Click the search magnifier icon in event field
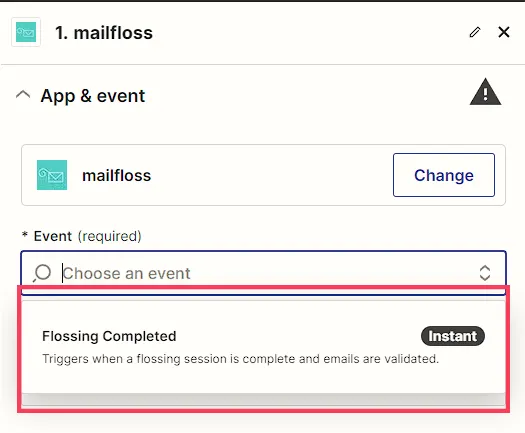The image size is (525, 433). [x=42, y=273]
